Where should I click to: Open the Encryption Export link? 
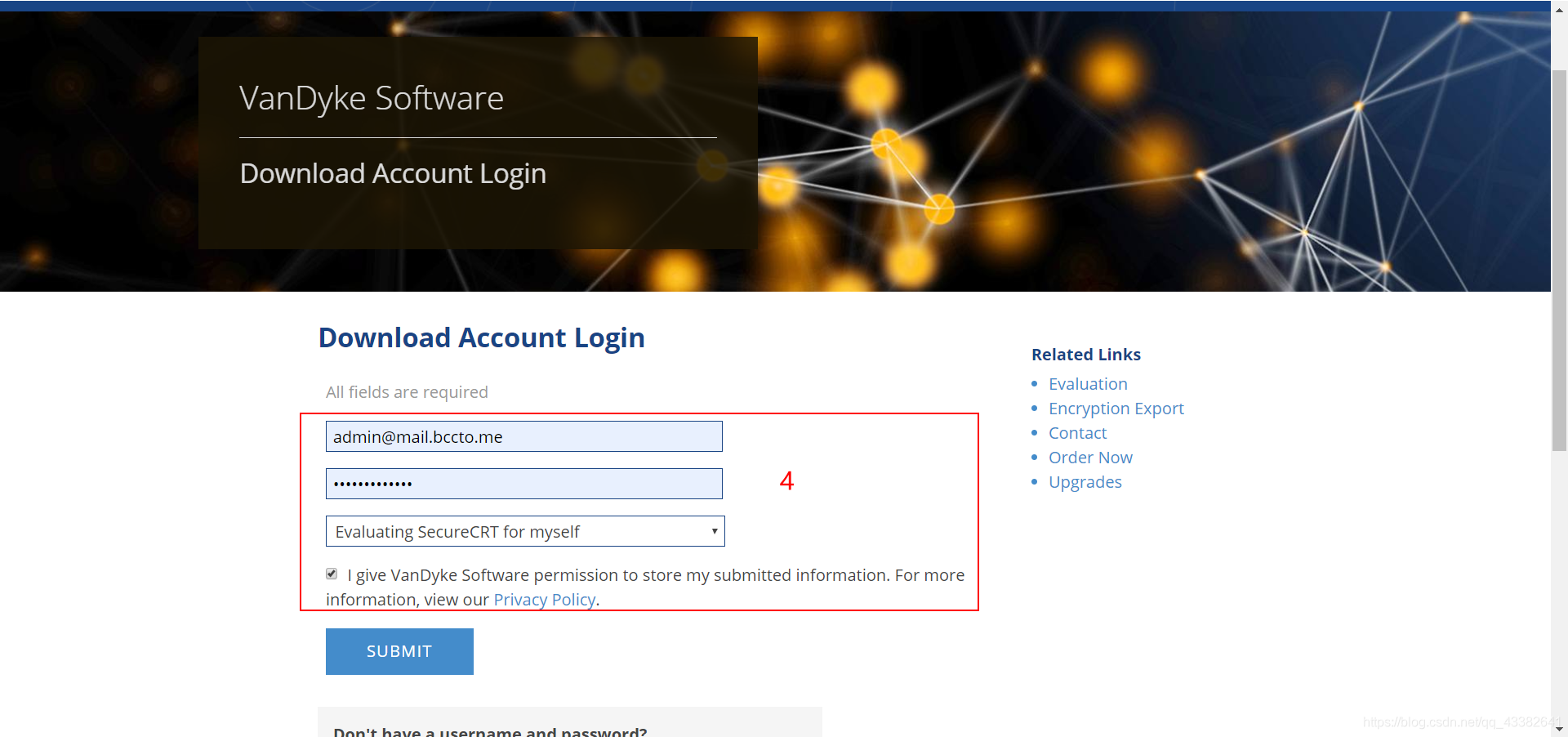[1116, 409]
